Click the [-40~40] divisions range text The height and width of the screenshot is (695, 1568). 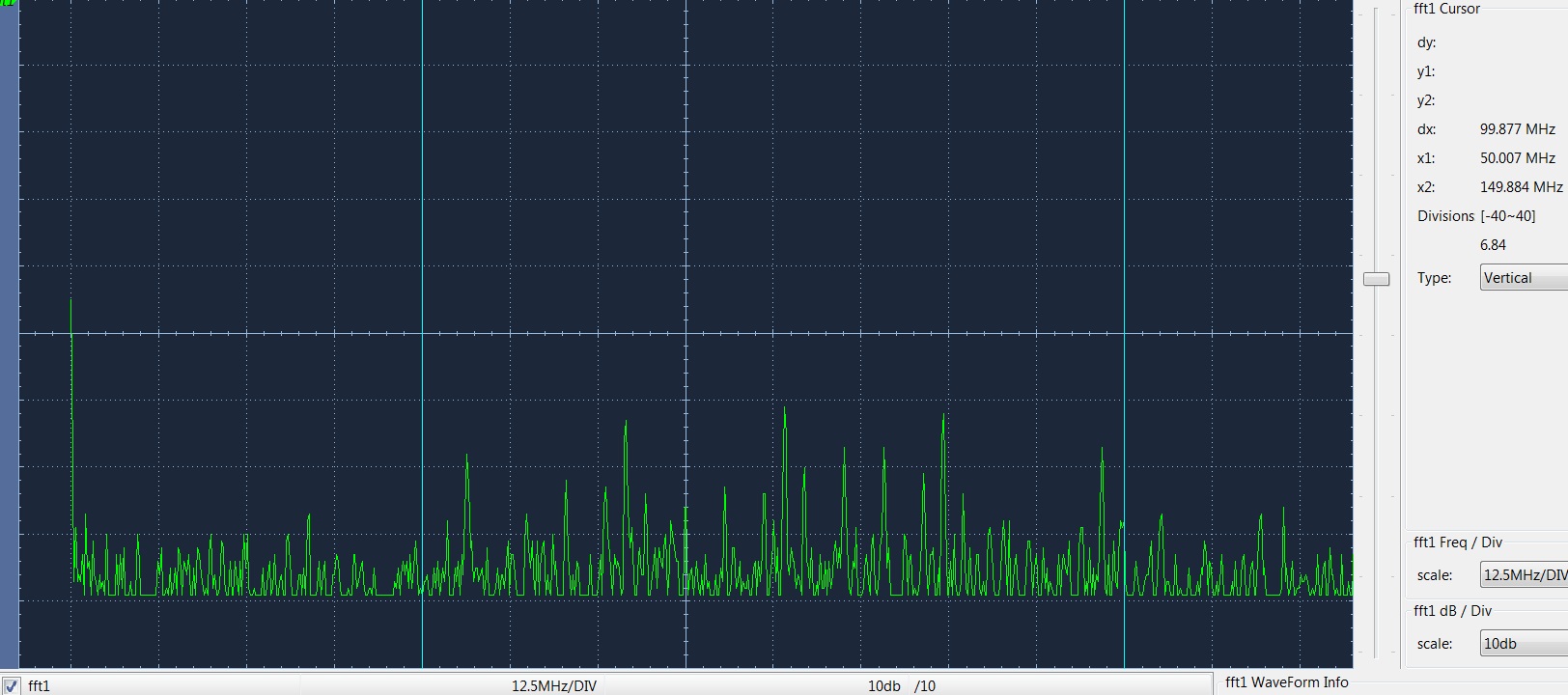pos(1508,216)
